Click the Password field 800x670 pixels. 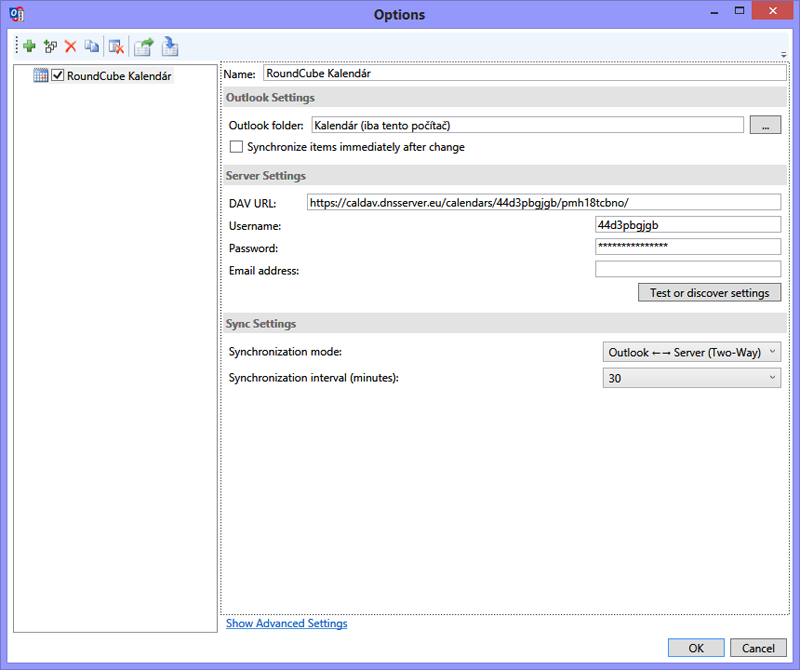click(688, 246)
